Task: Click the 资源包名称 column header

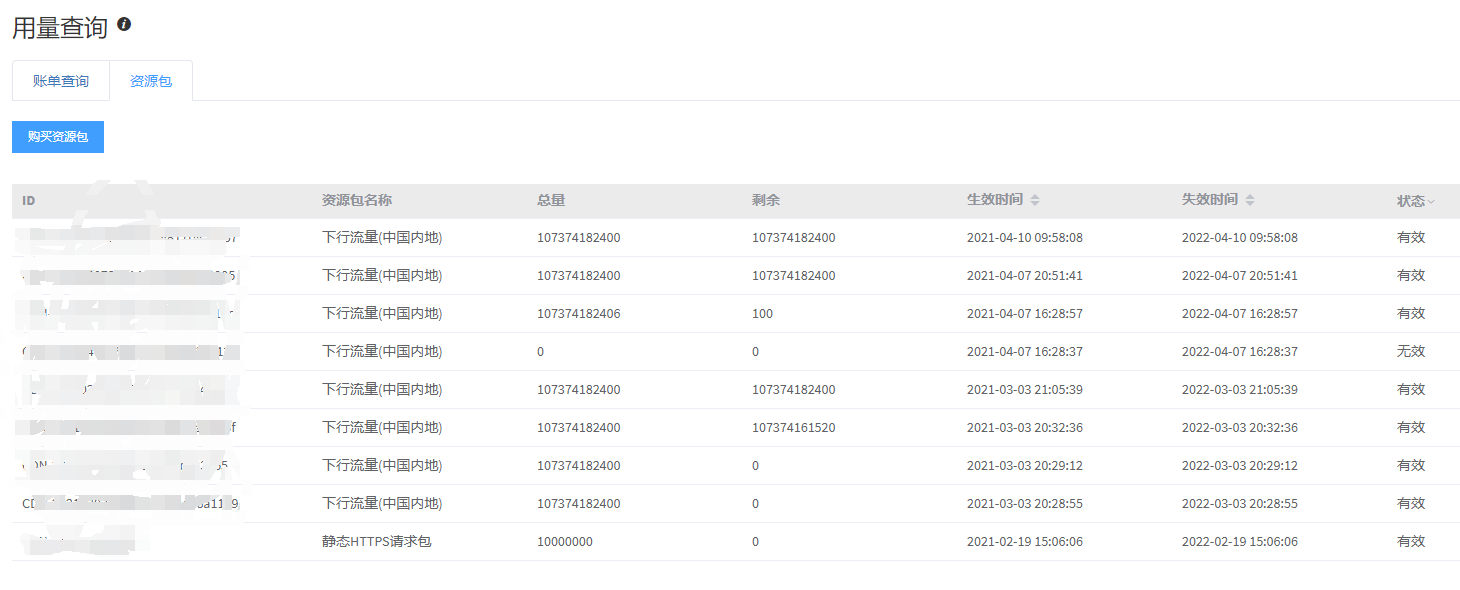Action: pos(357,201)
